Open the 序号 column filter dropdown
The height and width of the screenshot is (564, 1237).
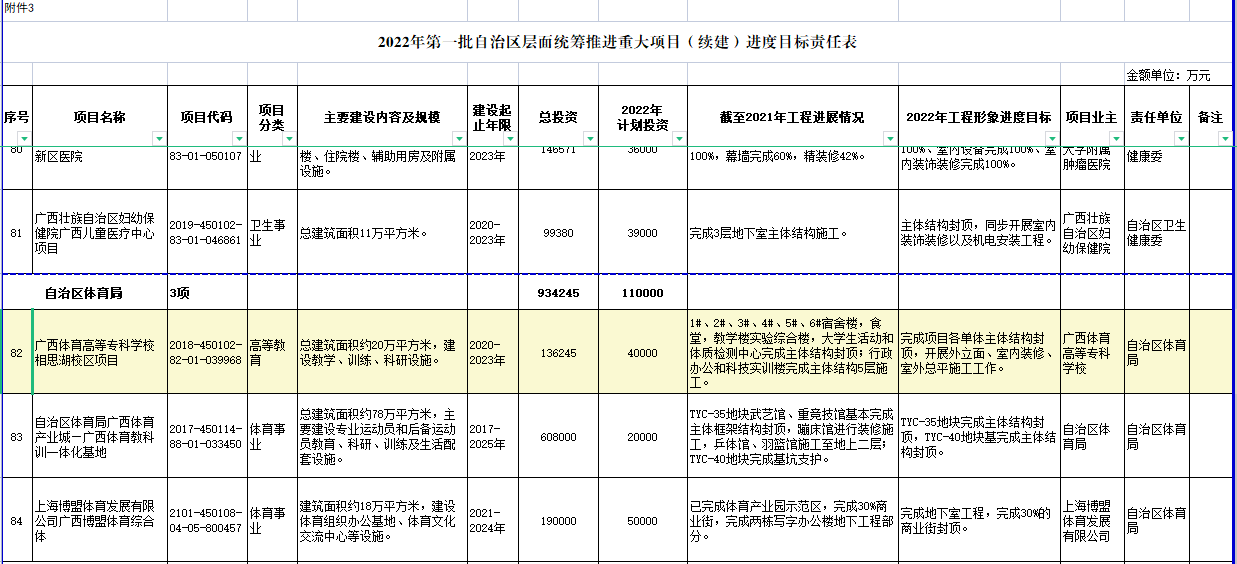tap(24, 138)
